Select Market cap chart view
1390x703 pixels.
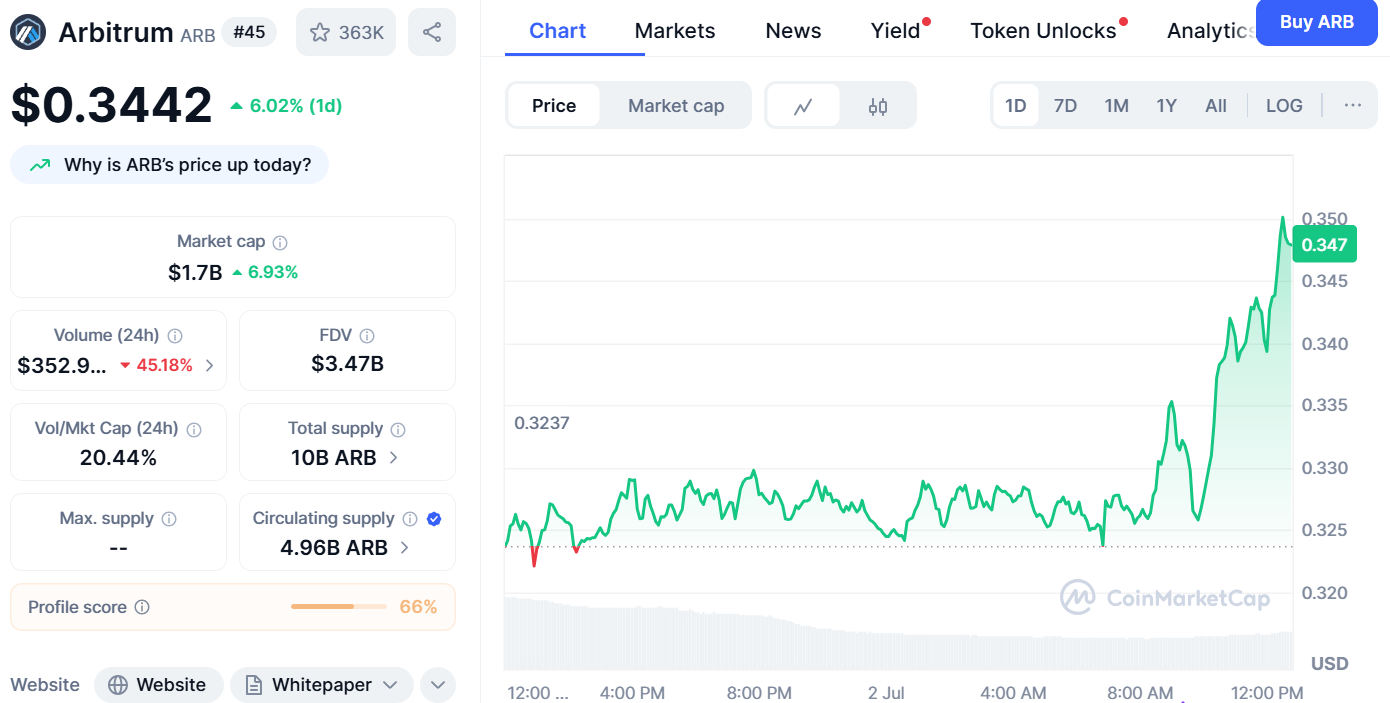[676, 106]
